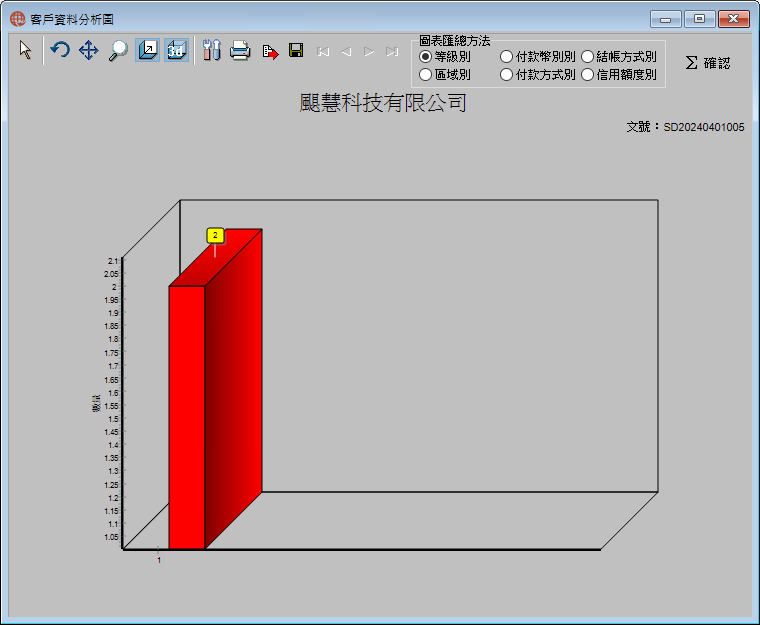Click the yellow value label 2
Image resolution: width=760 pixels, height=625 pixels.
(215, 236)
